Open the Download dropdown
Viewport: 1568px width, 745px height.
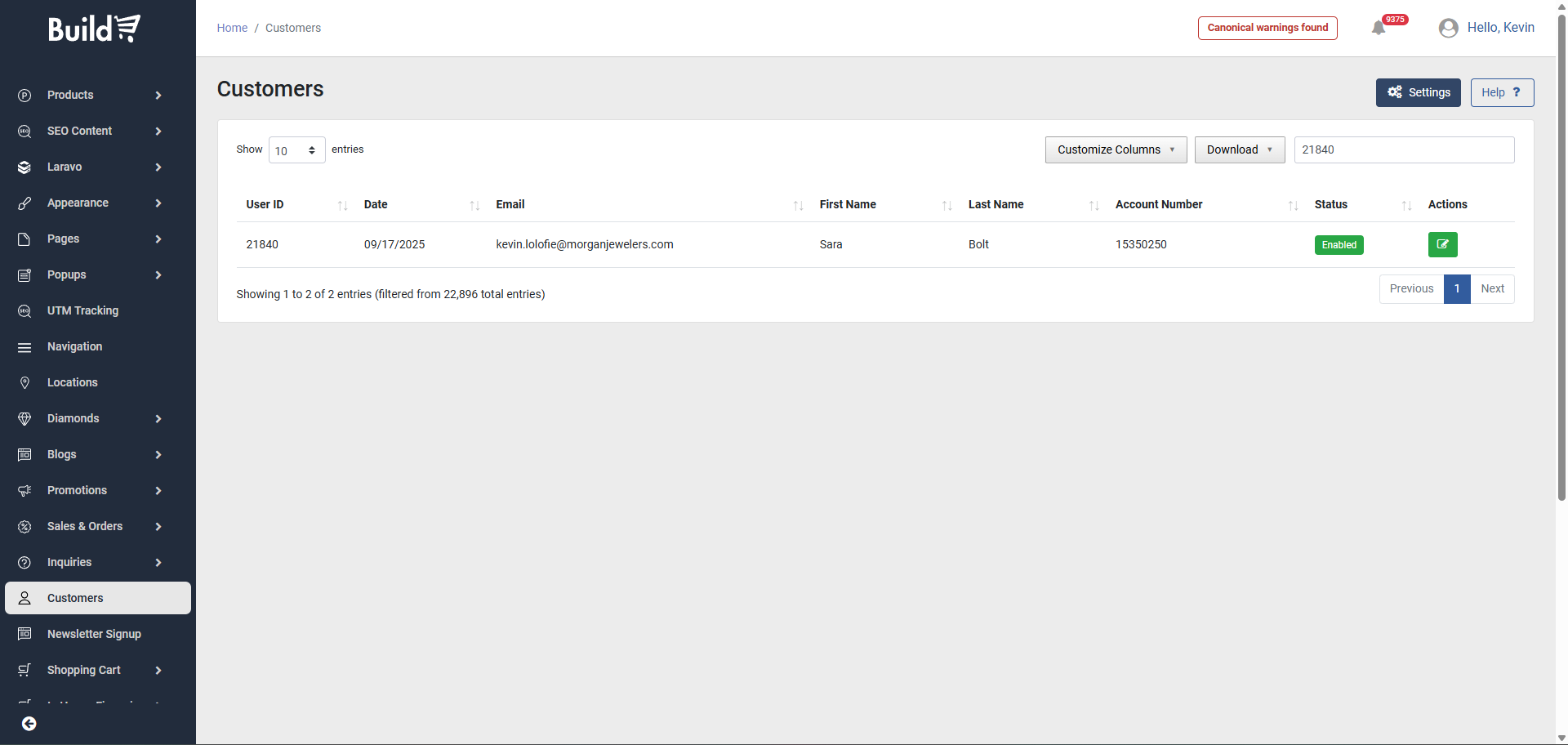tap(1240, 149)
